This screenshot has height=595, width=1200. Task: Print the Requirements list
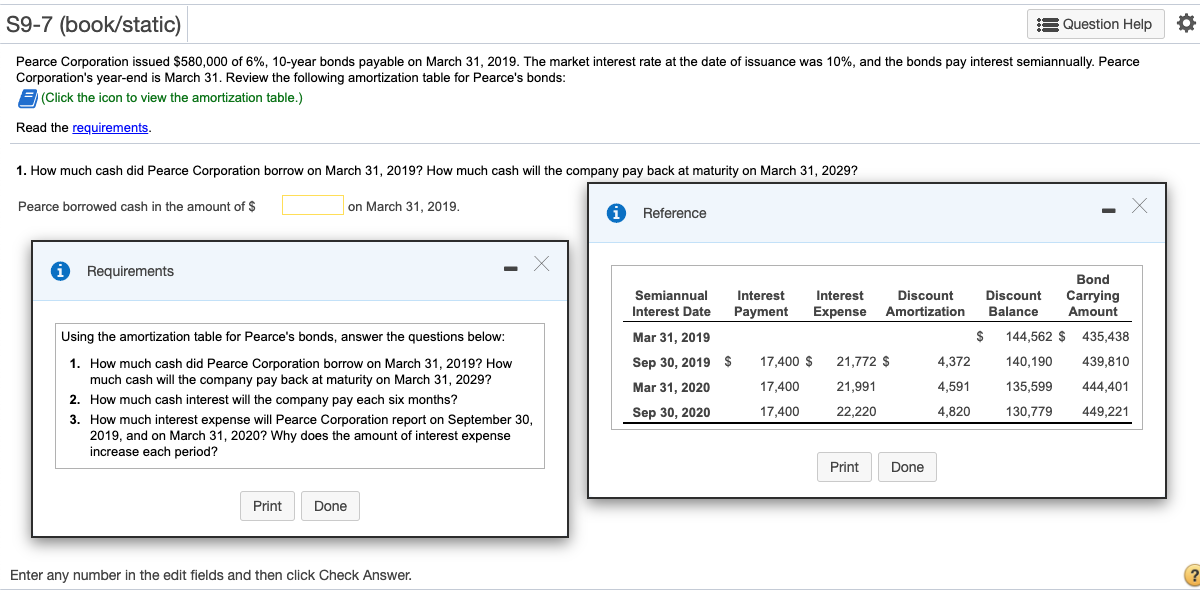(267, 506)
